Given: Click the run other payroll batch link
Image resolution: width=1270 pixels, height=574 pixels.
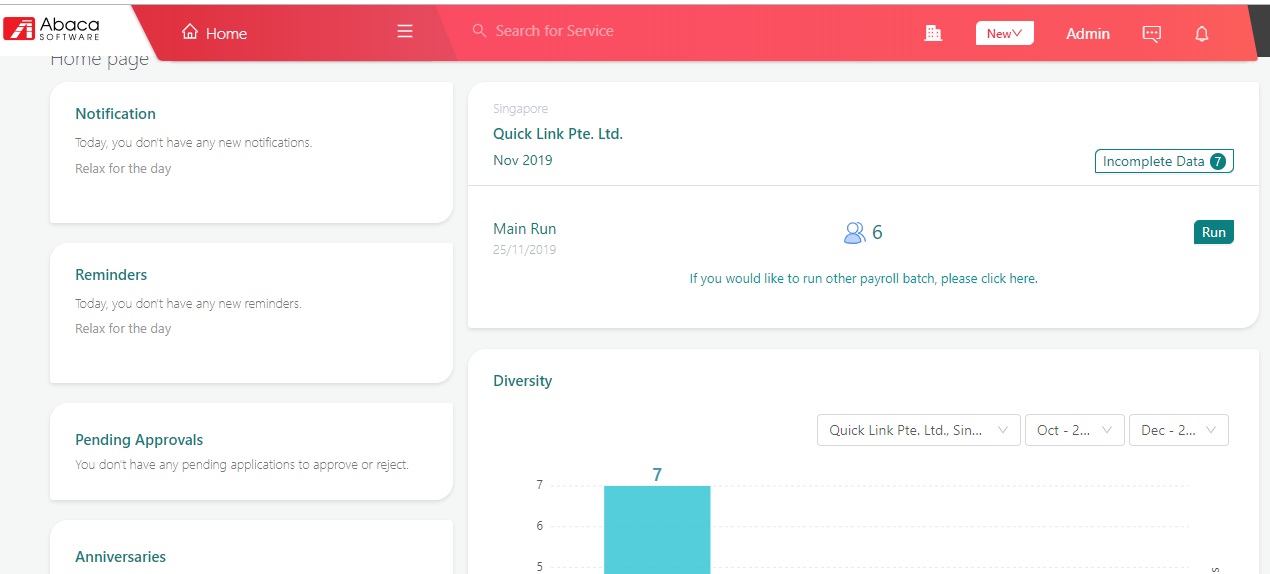Looking at the screenshot, I should pyautogui.click(x=863, y=278).
